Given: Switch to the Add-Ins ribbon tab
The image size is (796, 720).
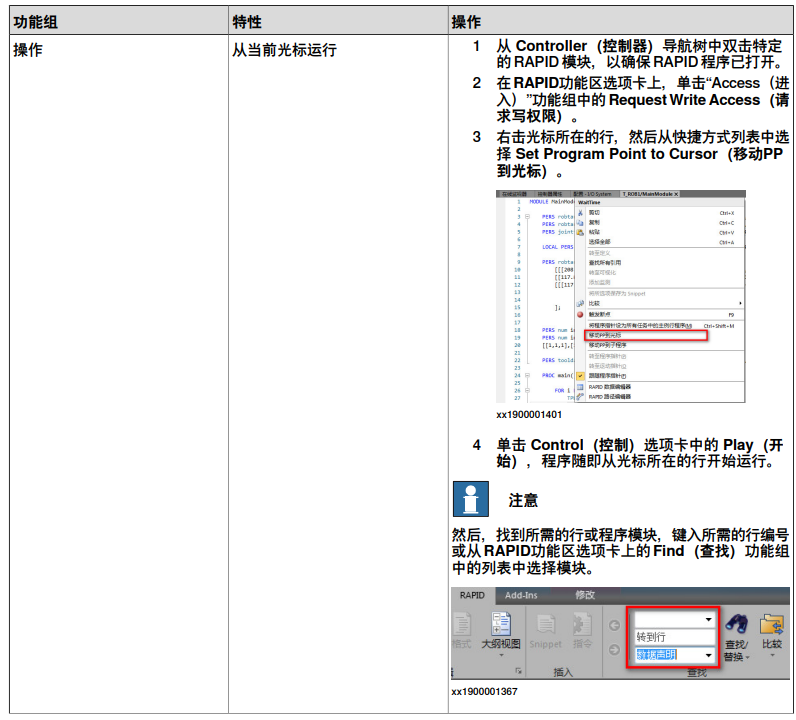Looking at the screenshot, I should pos(520,595).
